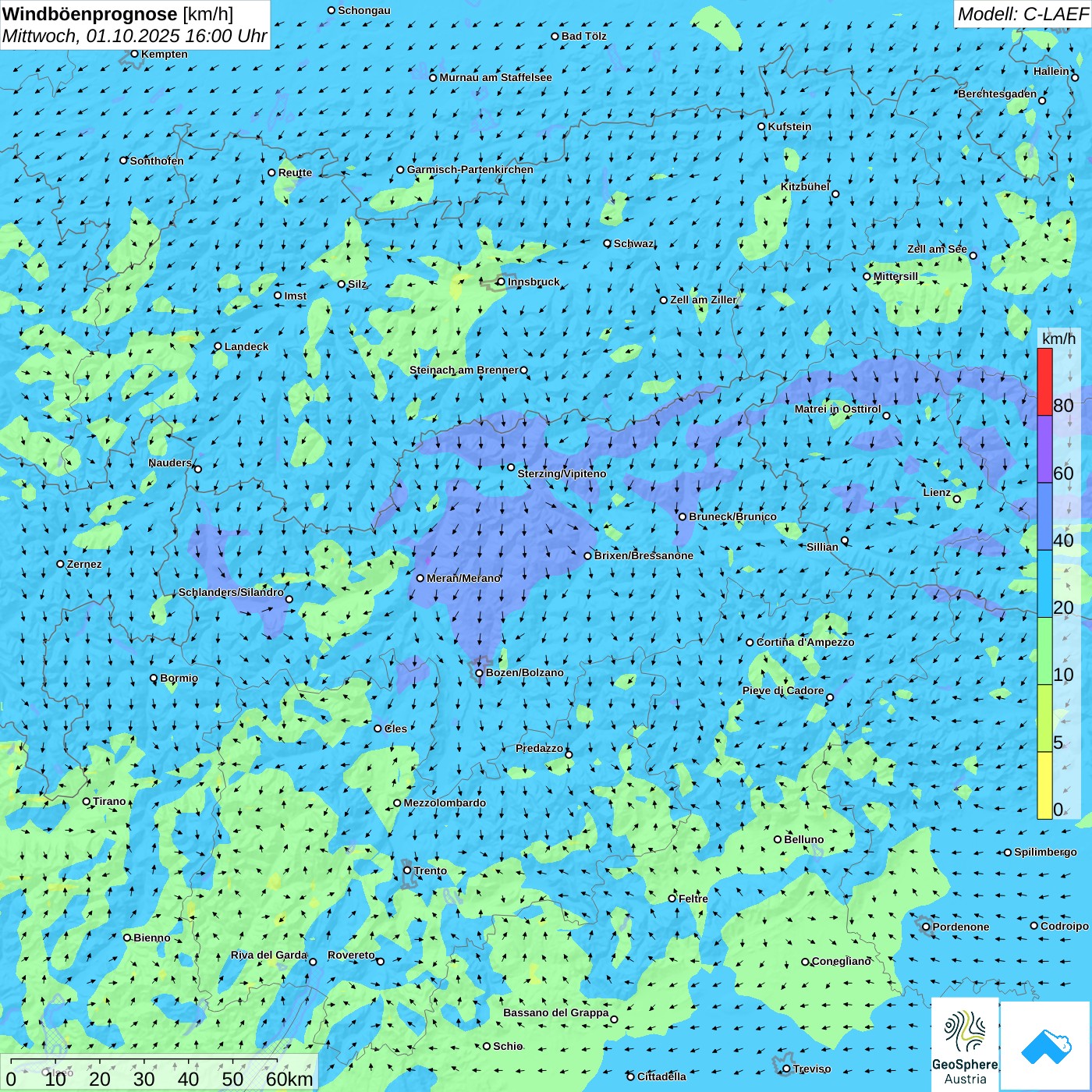
Task: Select the light blue 20–40 legend segment
Action: click(1044, 583)
